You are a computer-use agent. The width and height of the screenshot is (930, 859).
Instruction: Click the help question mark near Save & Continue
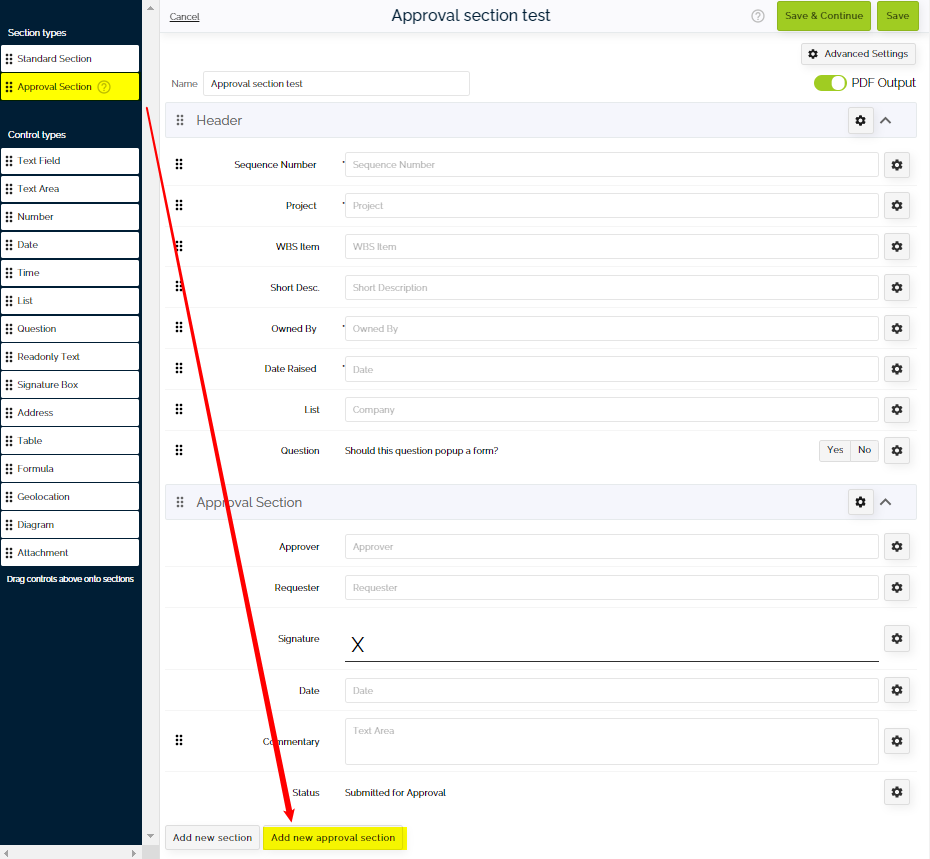[757, 16]
